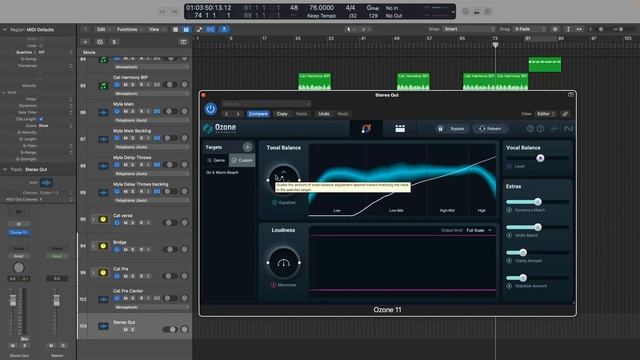Open Ozone help question mark icon

pos(540,129)
